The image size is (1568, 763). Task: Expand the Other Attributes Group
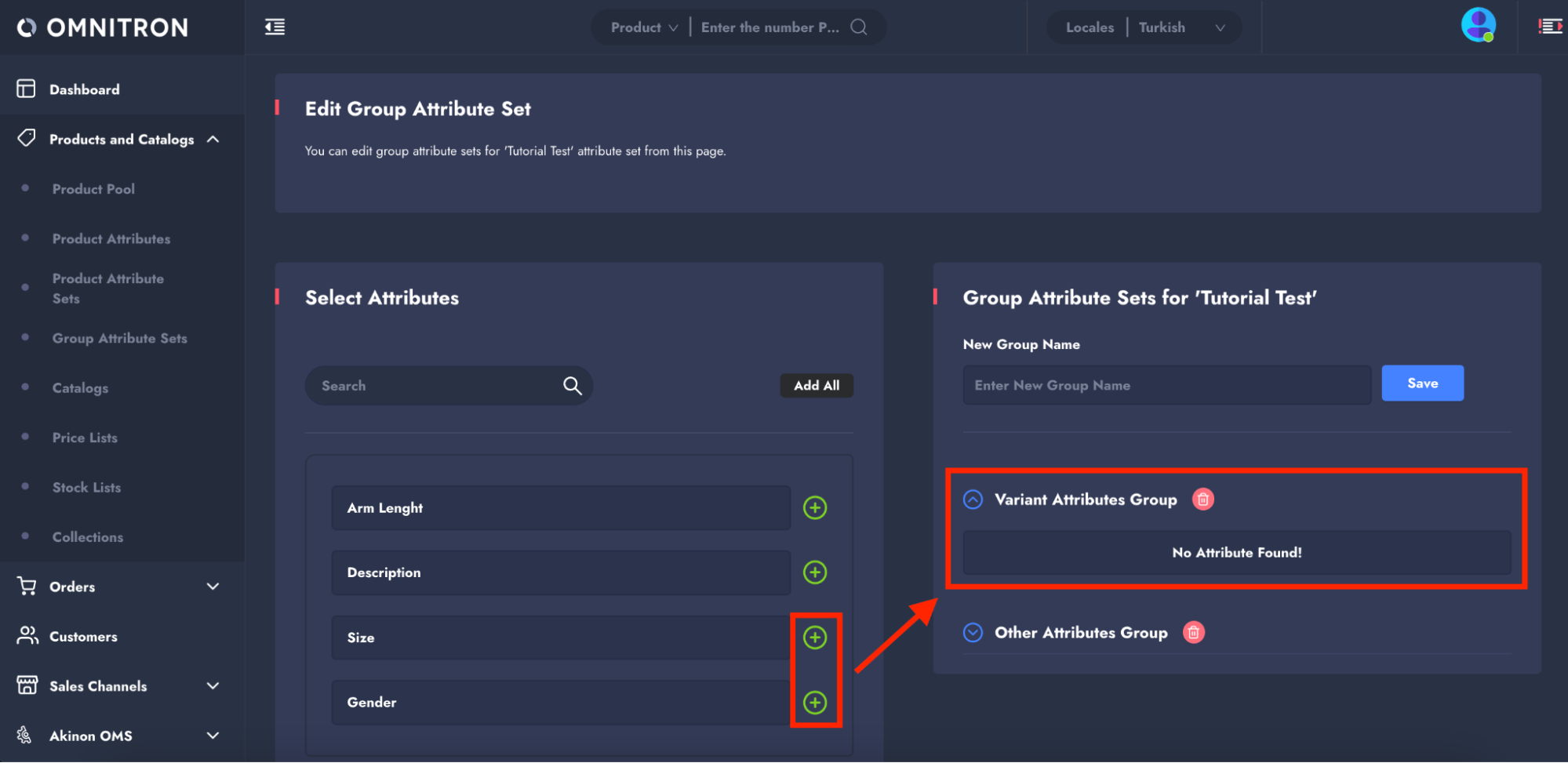coord(973,633)
